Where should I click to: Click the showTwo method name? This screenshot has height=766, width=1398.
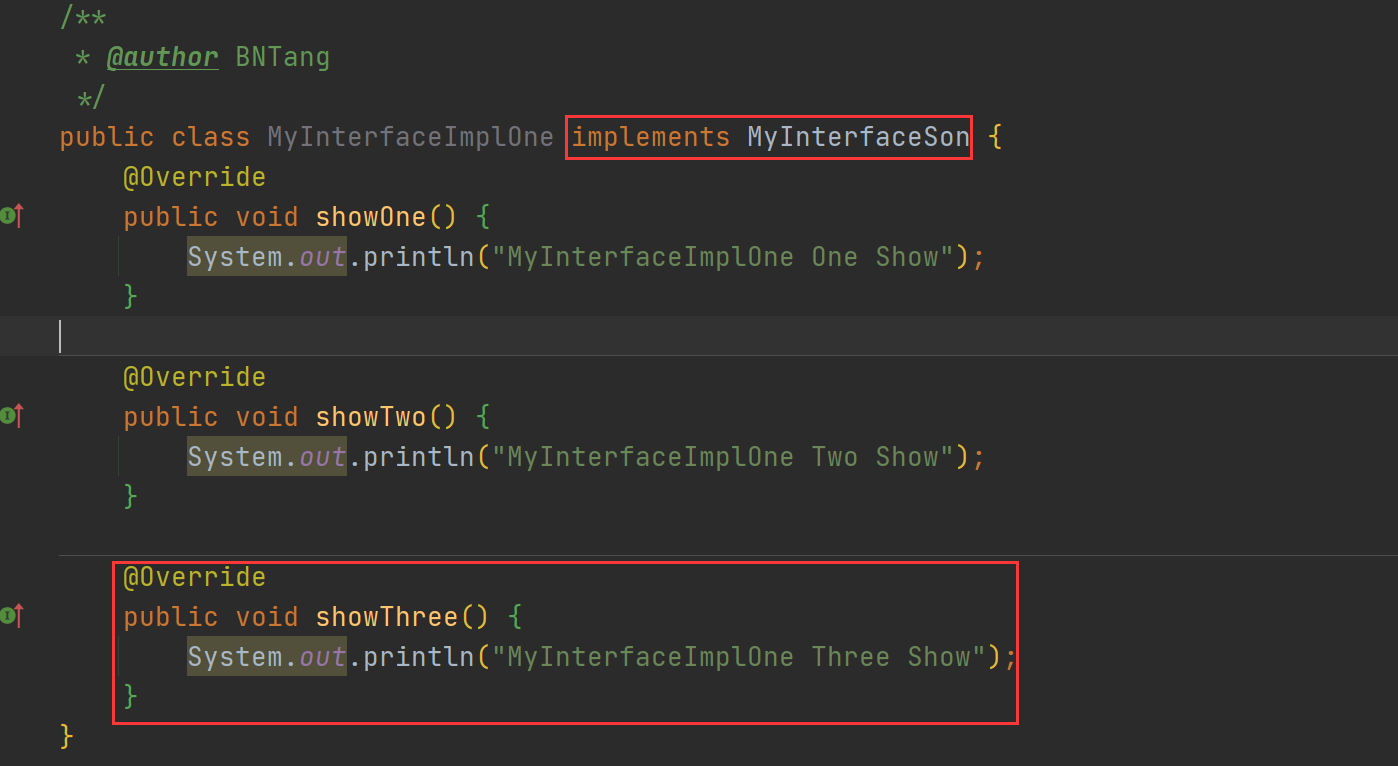pos(371,417)
